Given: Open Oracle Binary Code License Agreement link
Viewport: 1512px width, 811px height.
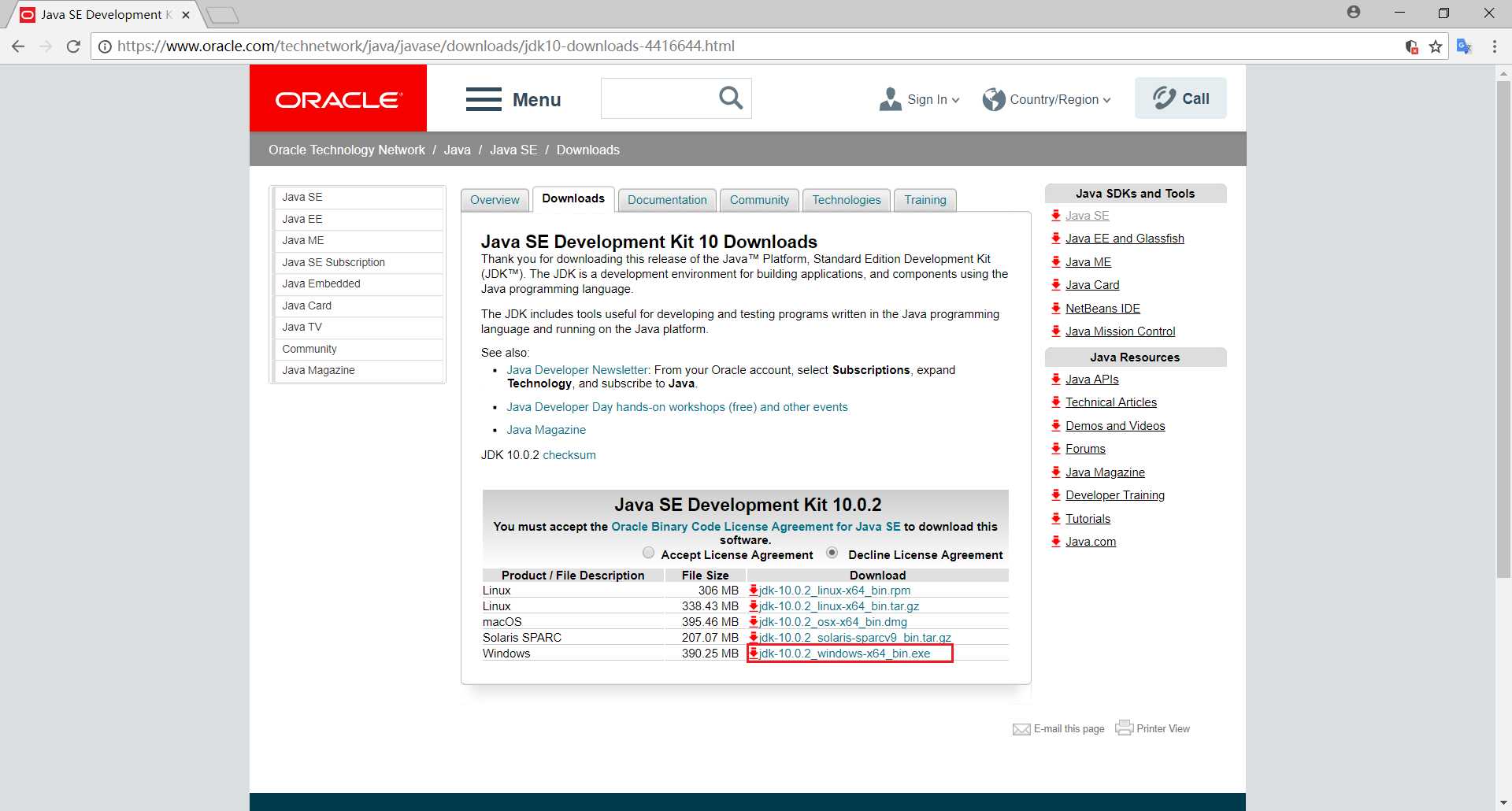Looking at the screenshot, I should [x=756, y=526].
